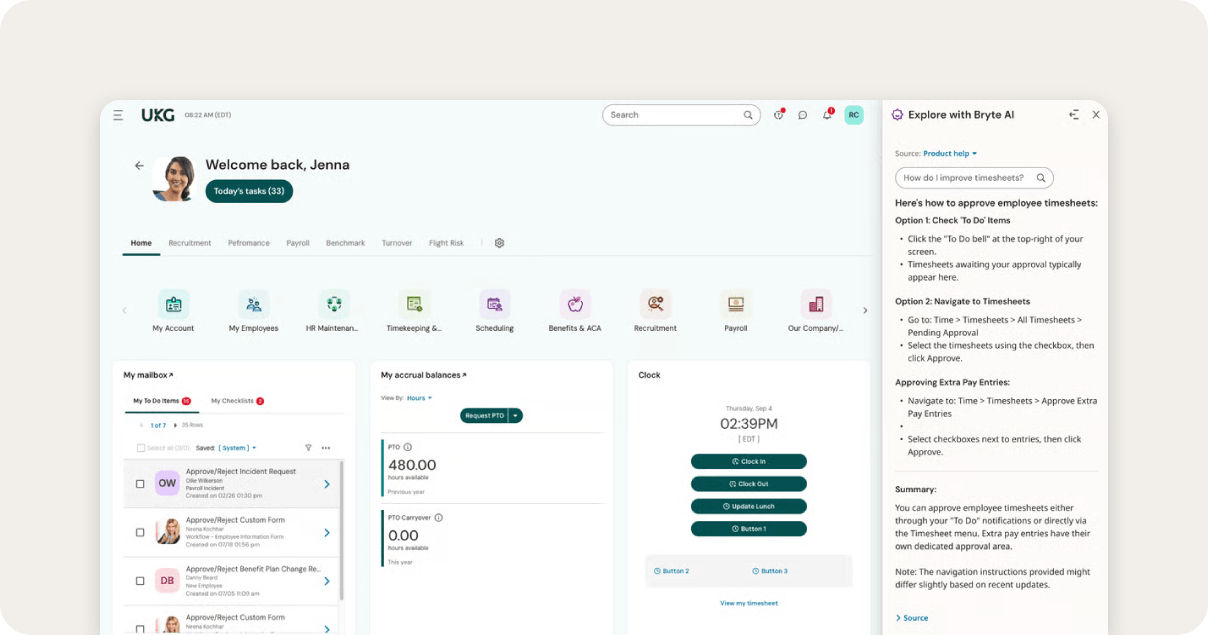The height and width of the screenshot is (635, 1208).
Task: Click the magnifier icon in the top search bar
Action: click(748, 115)
